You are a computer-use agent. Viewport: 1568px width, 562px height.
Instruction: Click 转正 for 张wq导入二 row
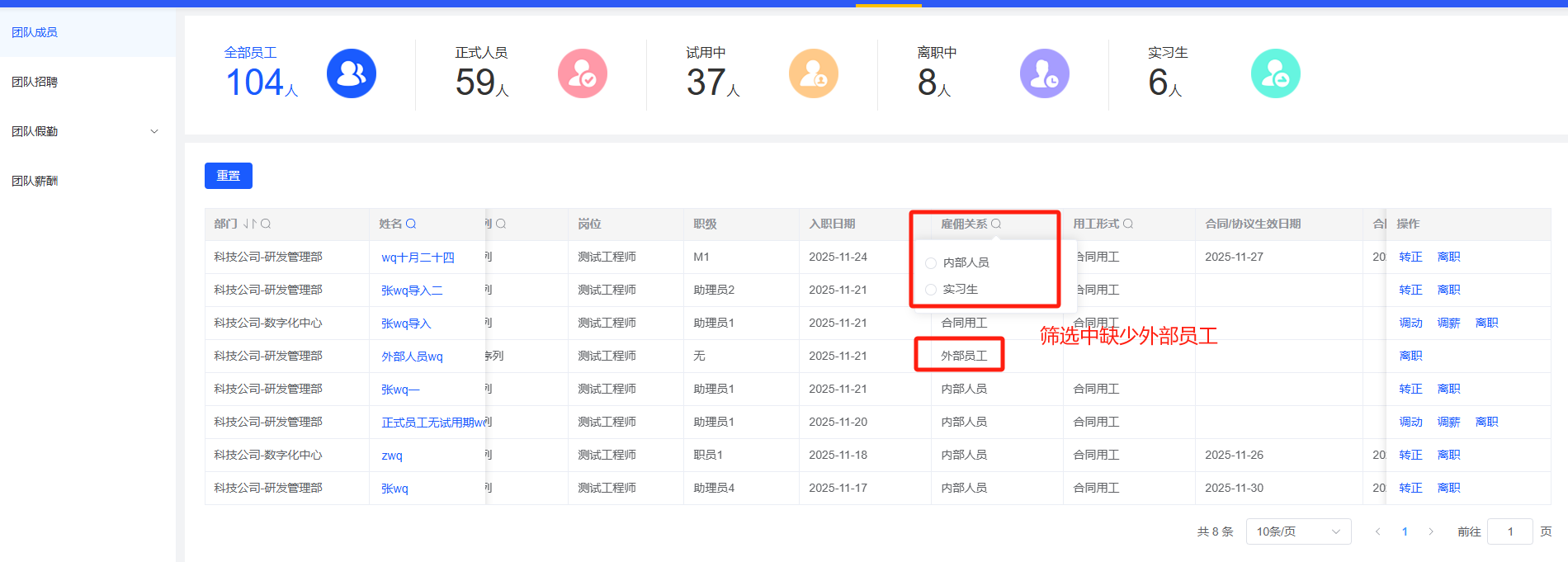click(1411, 290)
